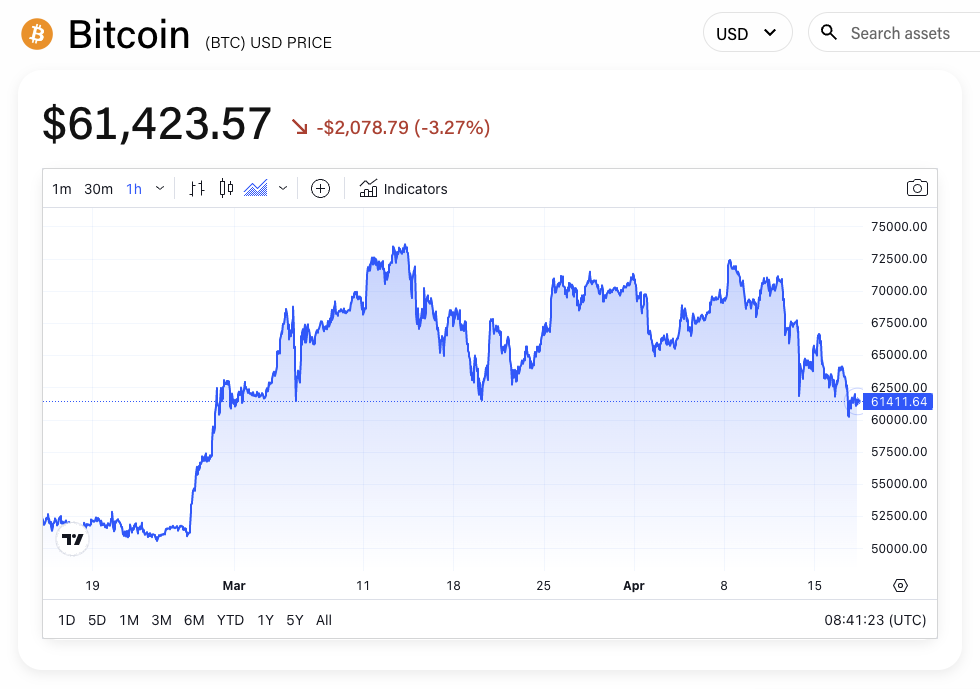The width and height of the screenshot is (980, 689).
Task: Enable the 30m timeframe
Action: pos(98,188)
